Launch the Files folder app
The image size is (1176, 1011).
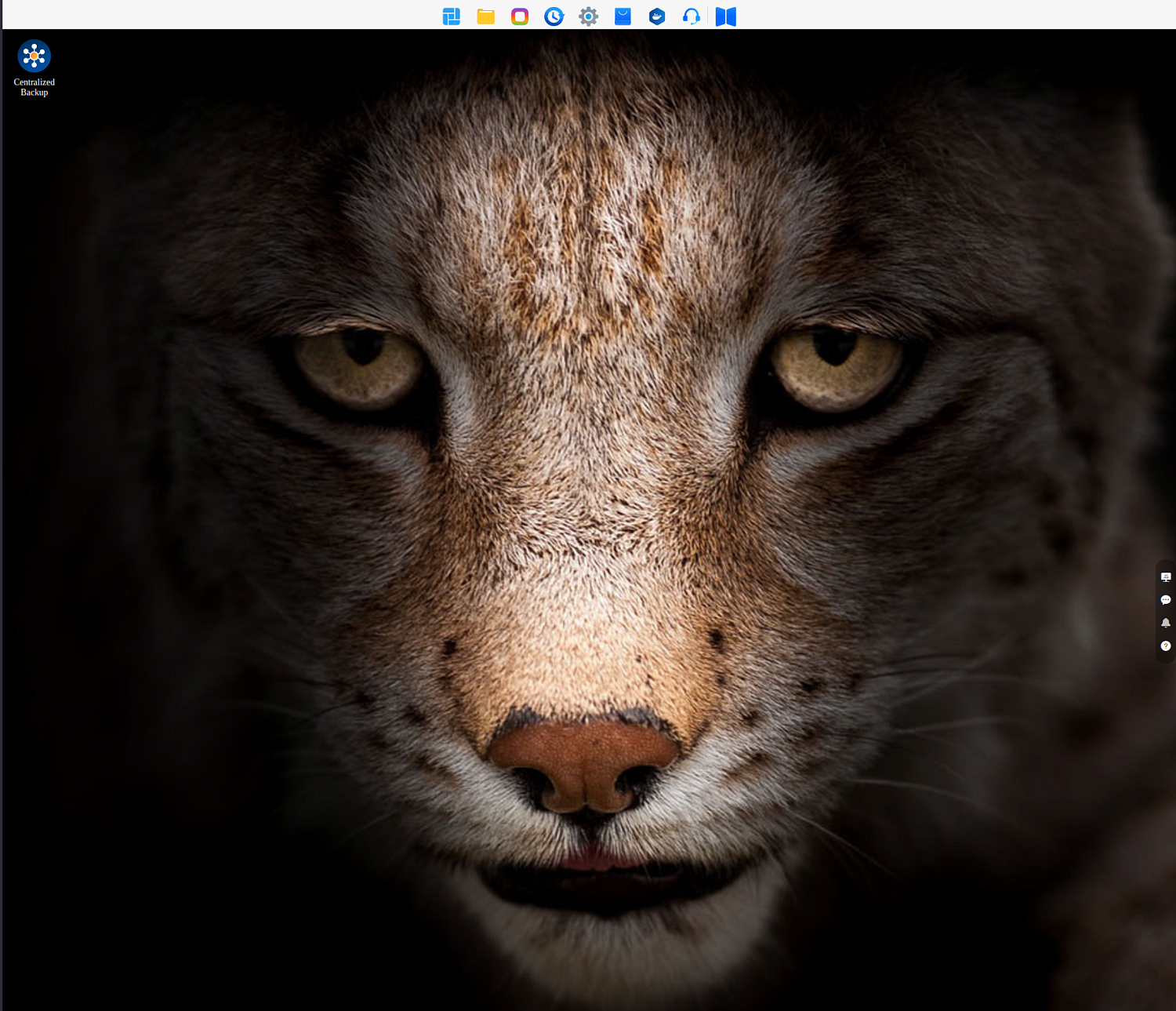pos(485,16)
